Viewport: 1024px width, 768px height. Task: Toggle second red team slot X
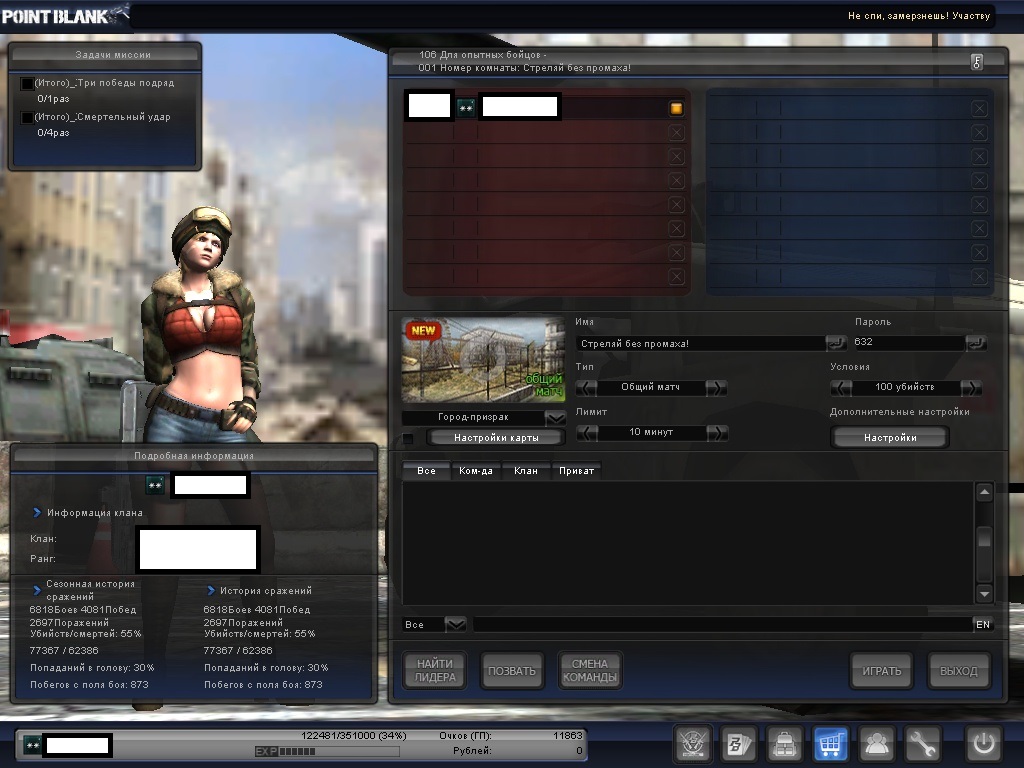(x=677, y=133)
